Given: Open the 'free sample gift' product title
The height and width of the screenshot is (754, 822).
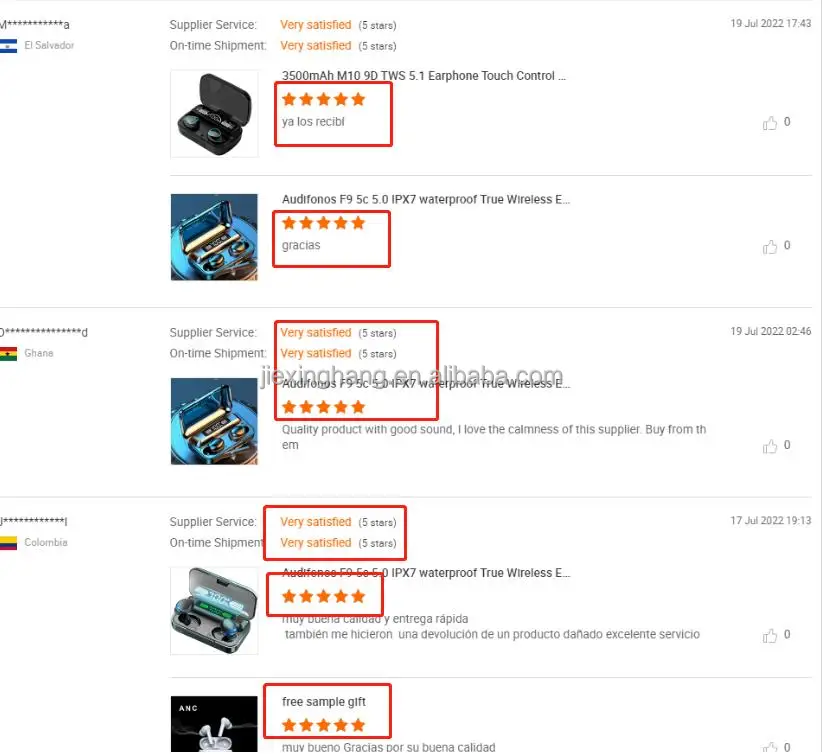Looking at the screenshot, I should click(323, 702).
